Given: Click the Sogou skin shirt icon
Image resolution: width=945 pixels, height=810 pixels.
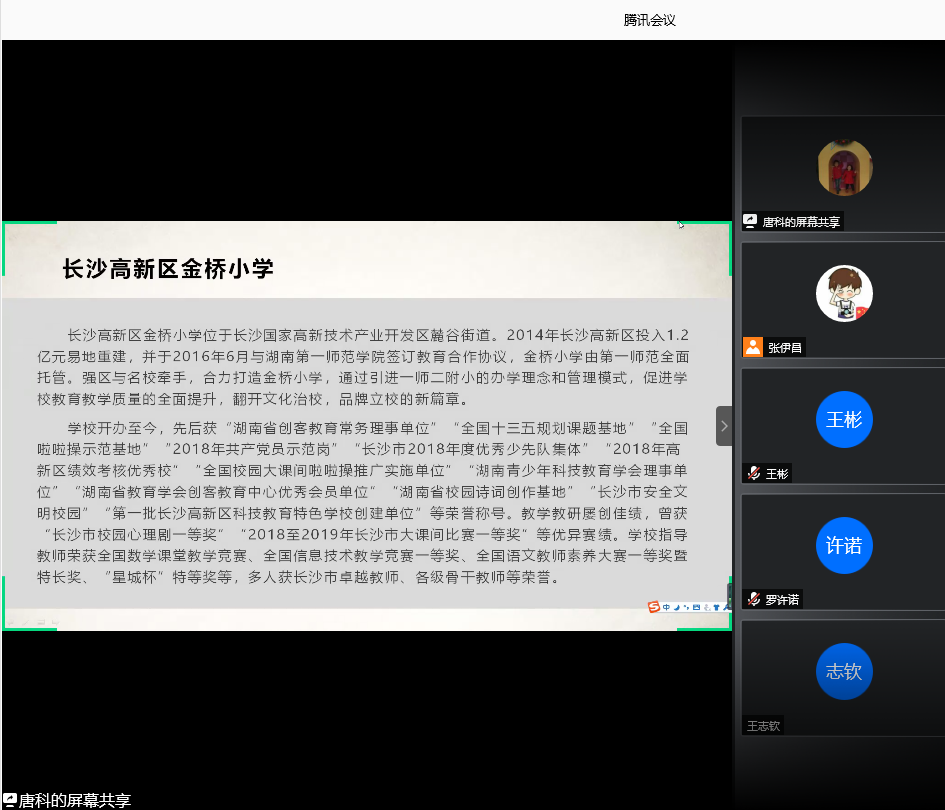Looking at the screenshot, I should click(x=716, y=607).
